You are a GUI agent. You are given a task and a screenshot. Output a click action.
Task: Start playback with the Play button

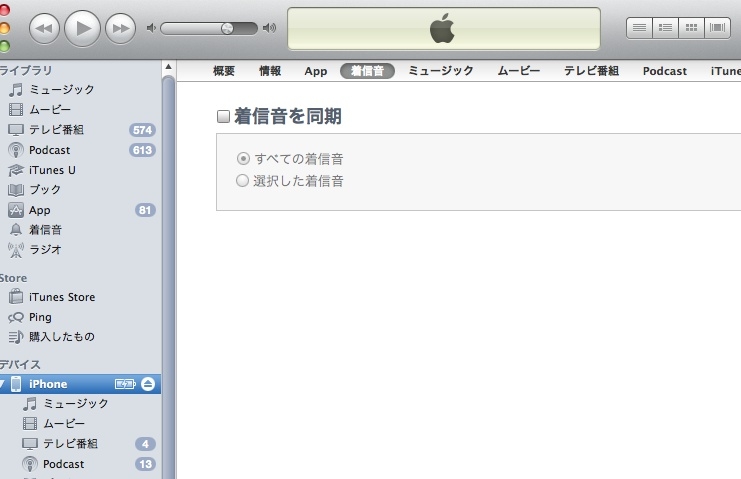(82, 28)
